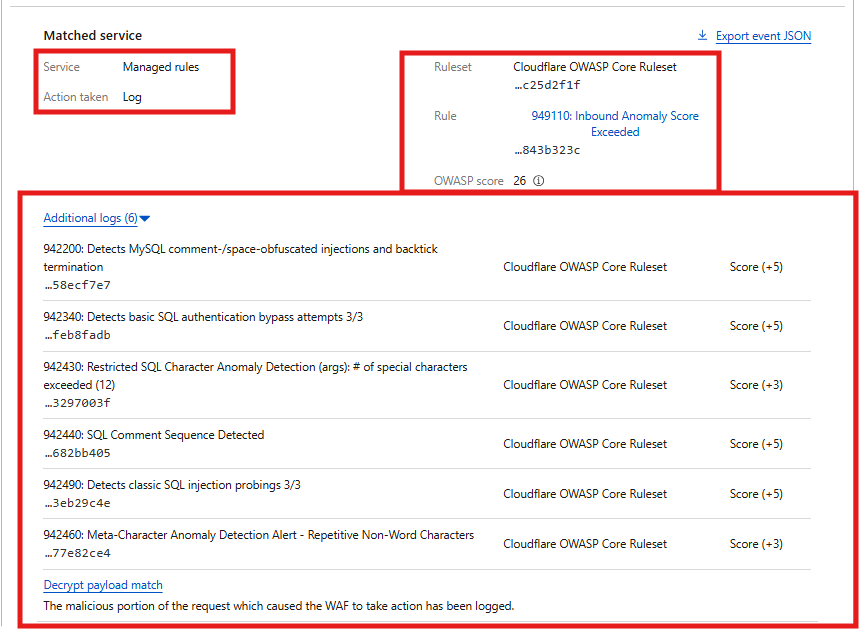
Task: Select the 942430 Restricted SQL Character Anomaly entry
Action: pyautogui.click(x=255, y=375)
